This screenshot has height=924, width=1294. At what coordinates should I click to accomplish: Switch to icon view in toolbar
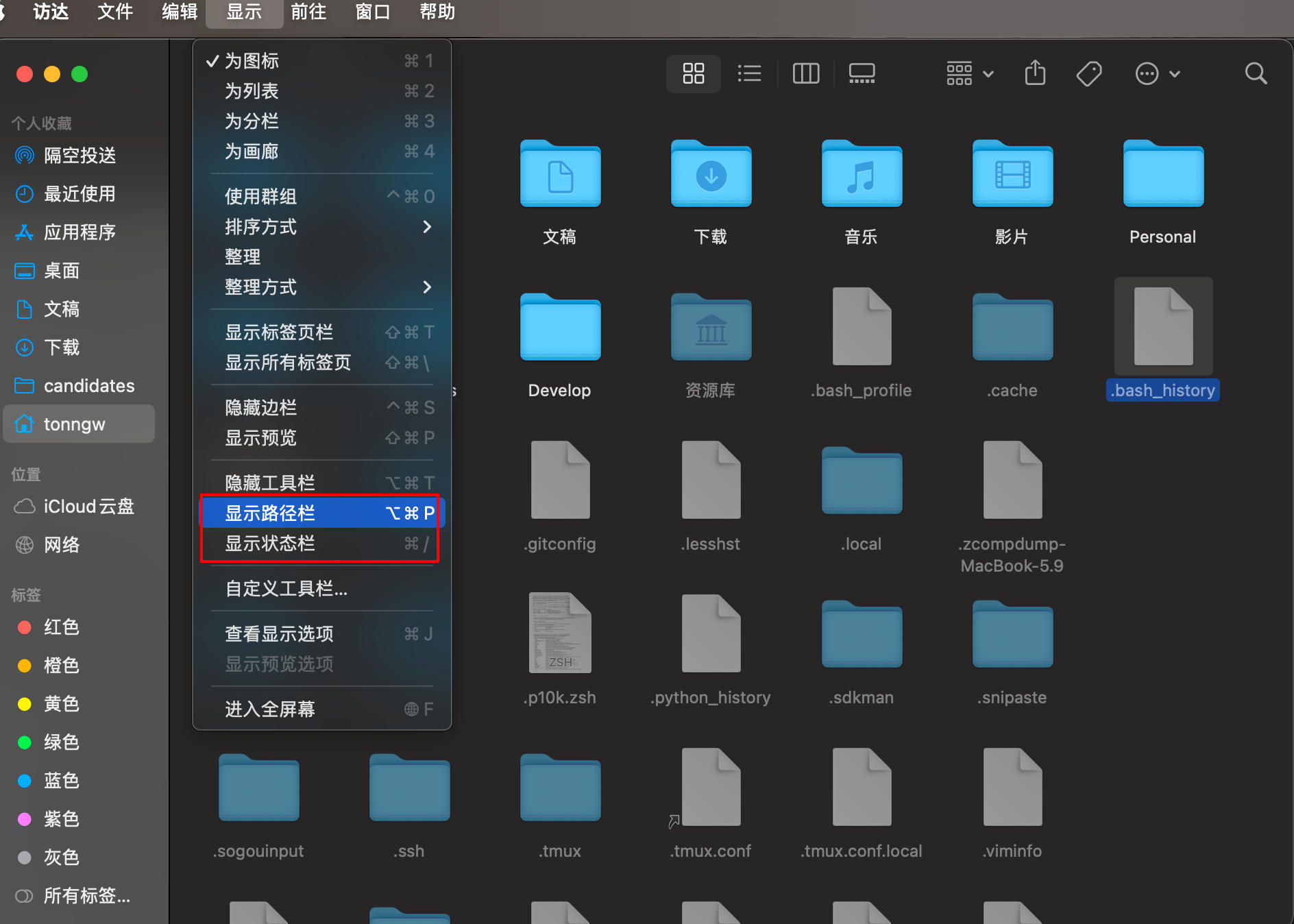693,73
